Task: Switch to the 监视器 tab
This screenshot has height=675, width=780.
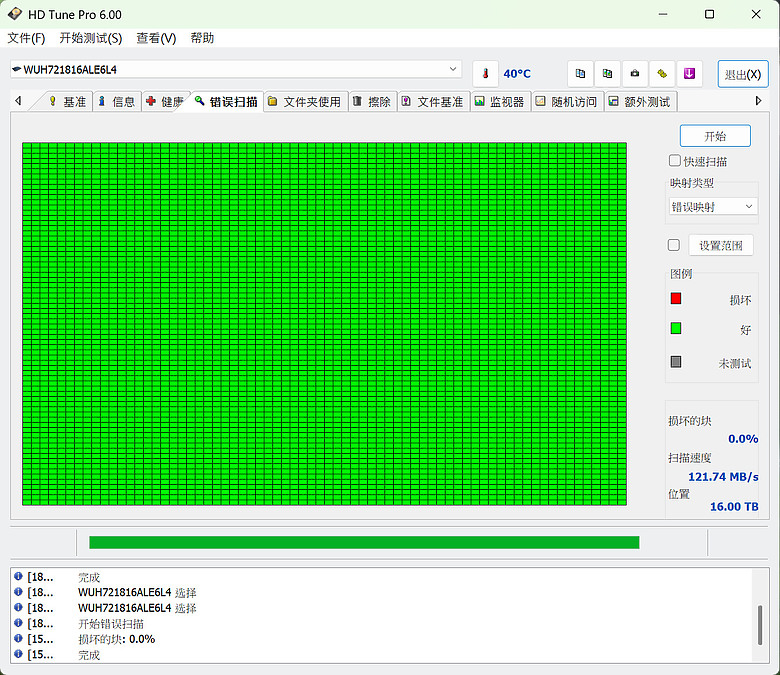Action: pos(500,102)
